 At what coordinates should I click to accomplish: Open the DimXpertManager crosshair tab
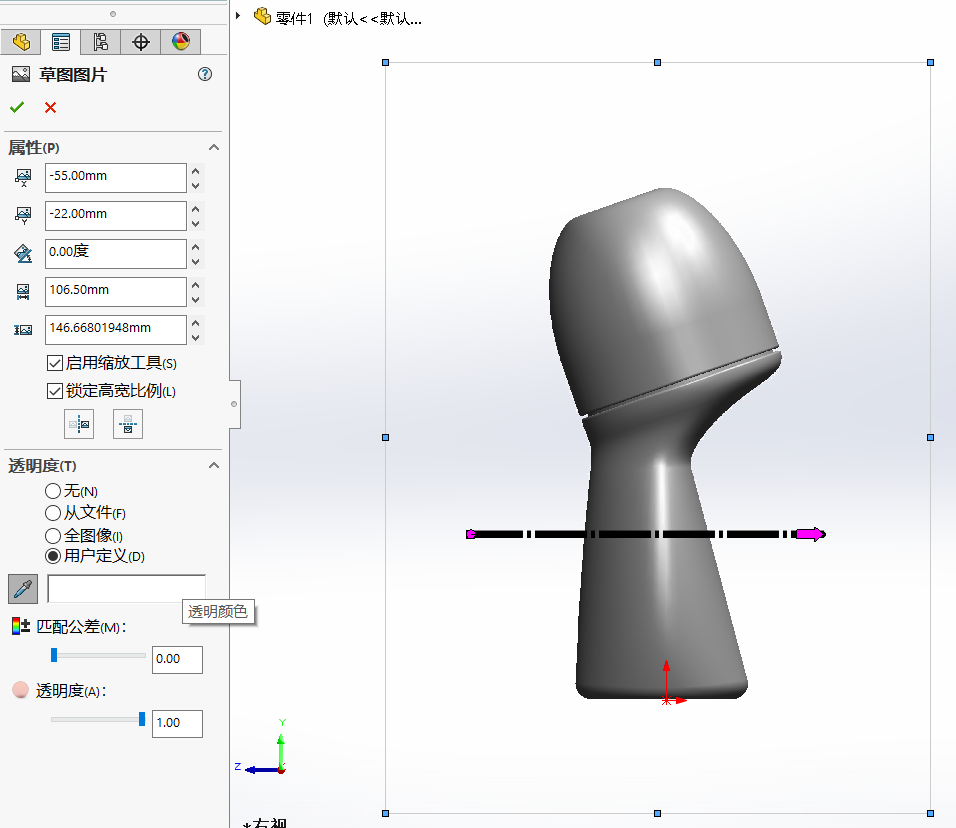141,42
